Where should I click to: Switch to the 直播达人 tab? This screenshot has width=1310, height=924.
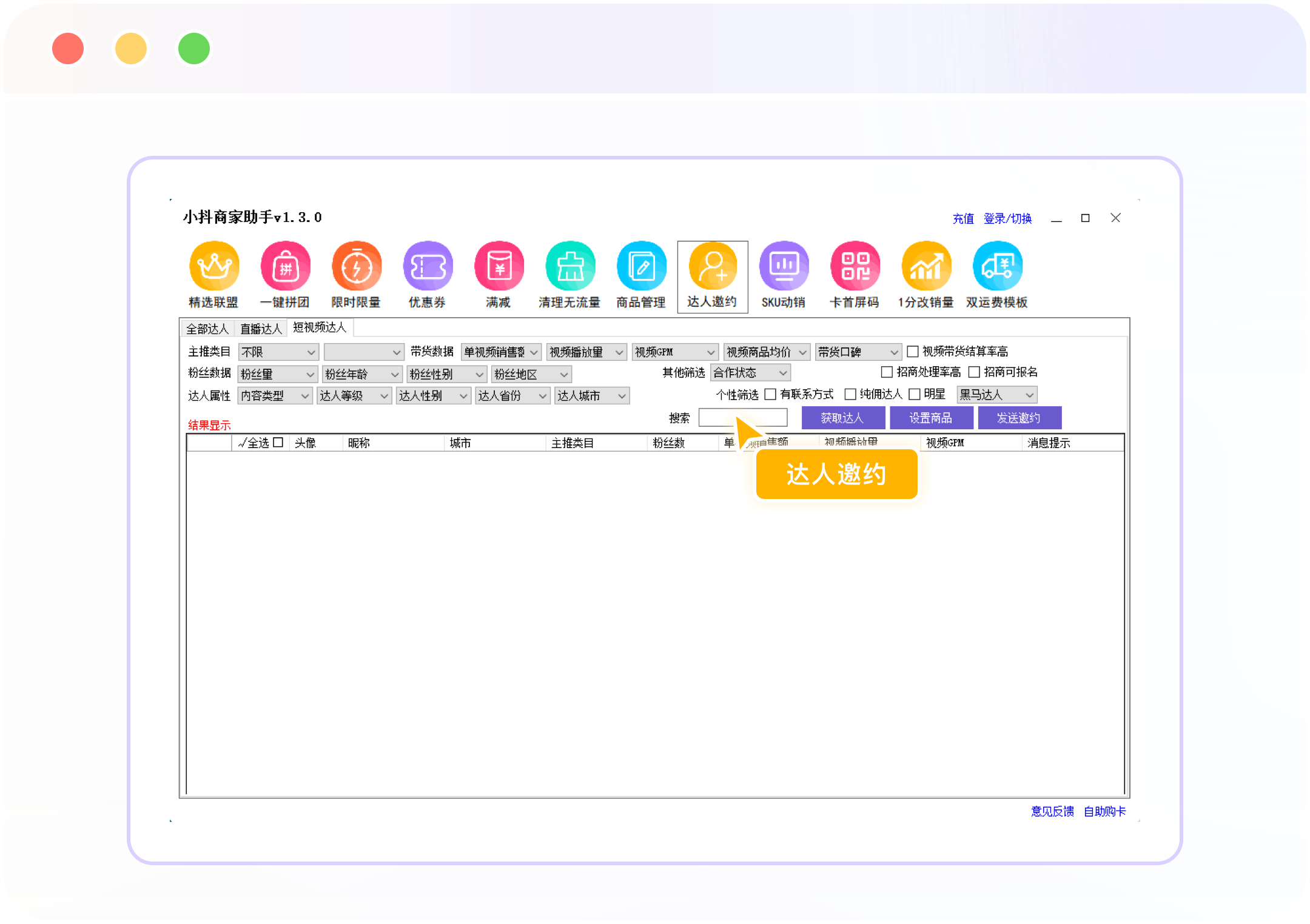tap(261, 329)
